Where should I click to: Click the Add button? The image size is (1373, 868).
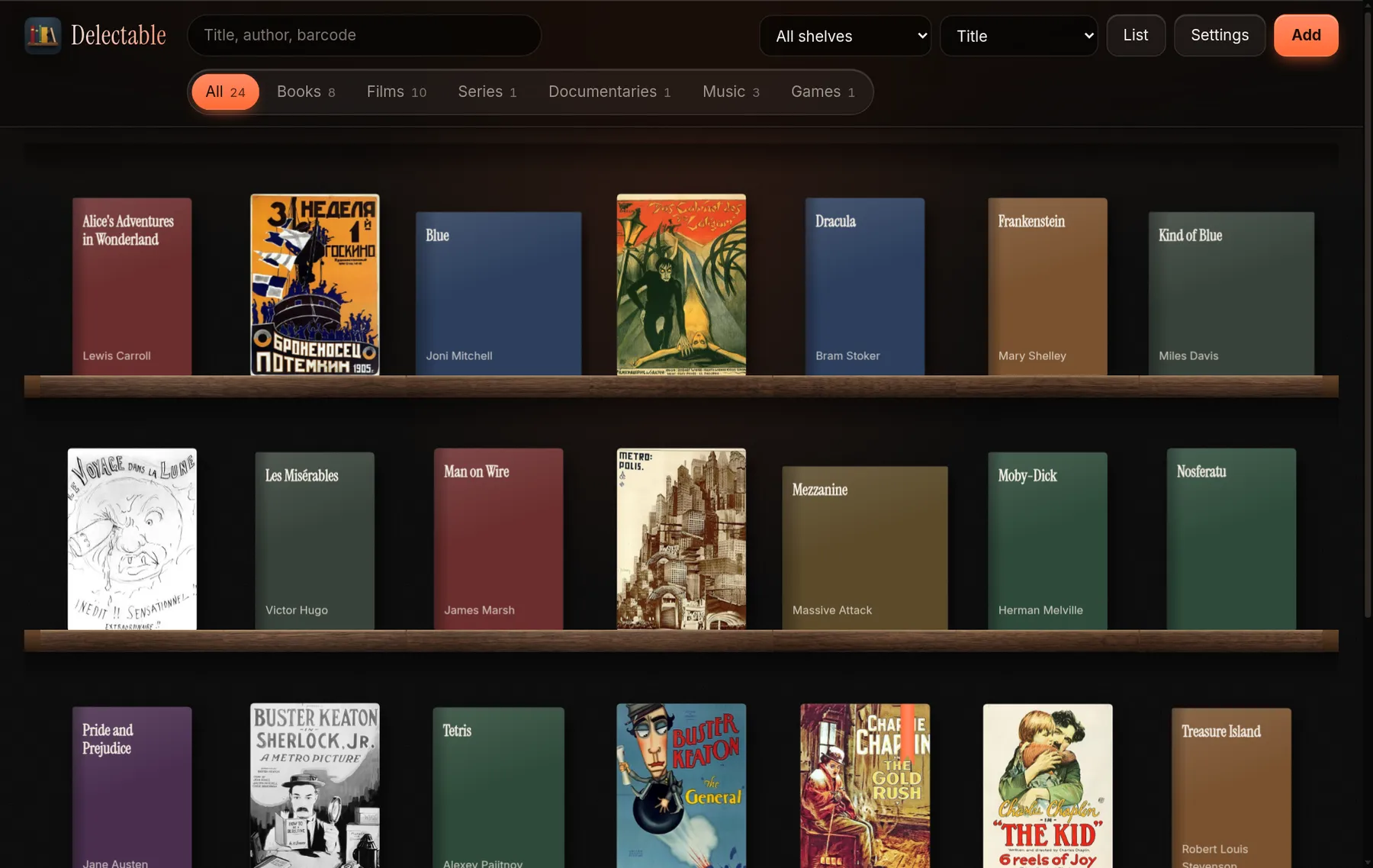(x=1305, y=35)
